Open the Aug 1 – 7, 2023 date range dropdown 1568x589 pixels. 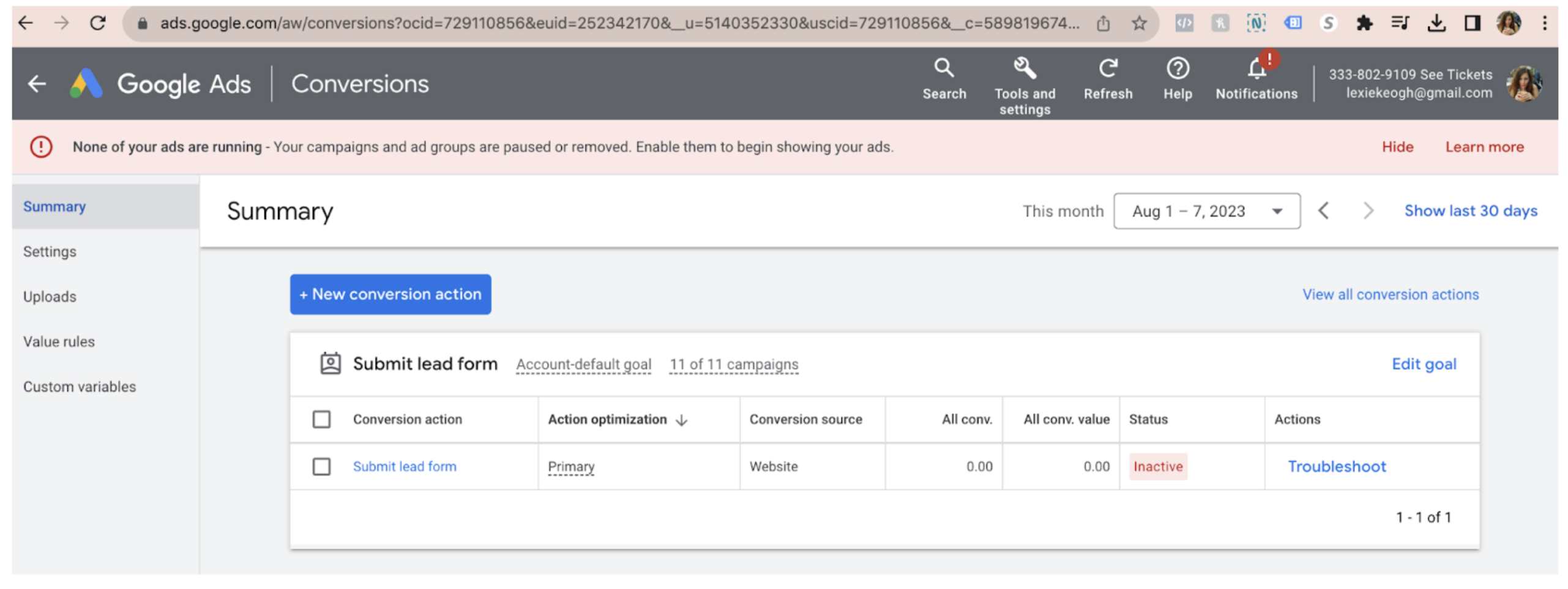click(x=1206, y=211)
